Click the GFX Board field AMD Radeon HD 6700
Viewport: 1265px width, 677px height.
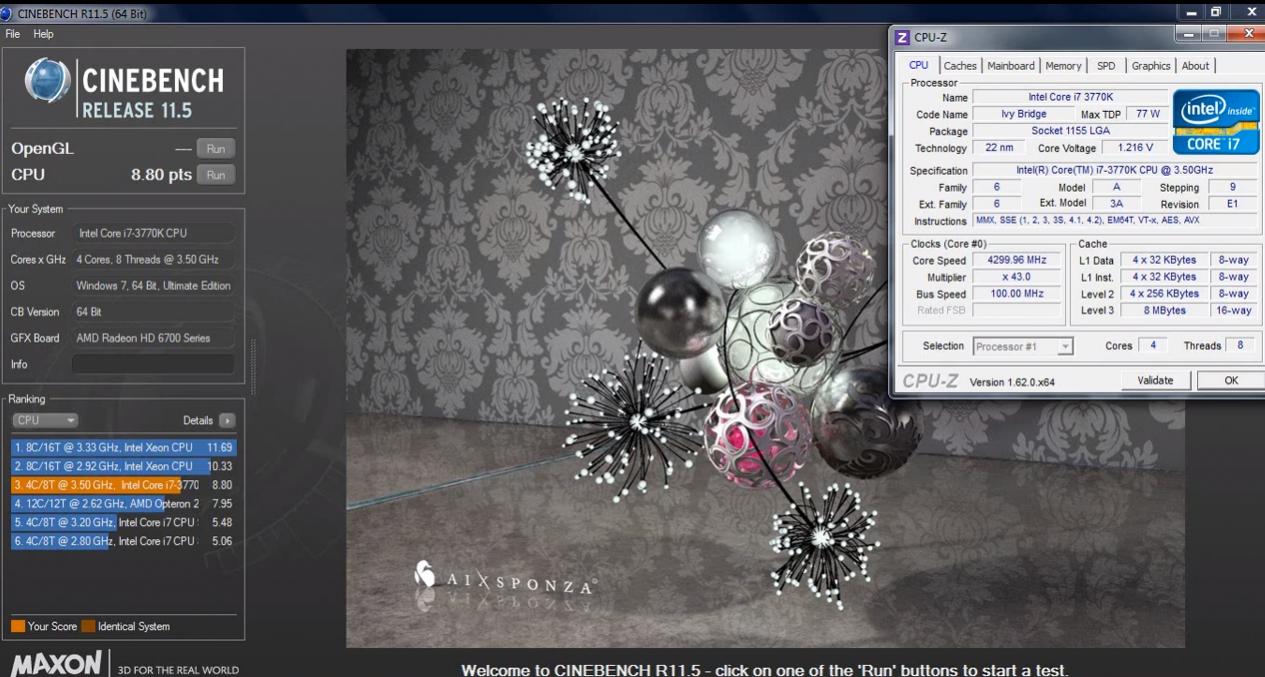[155, 338]
